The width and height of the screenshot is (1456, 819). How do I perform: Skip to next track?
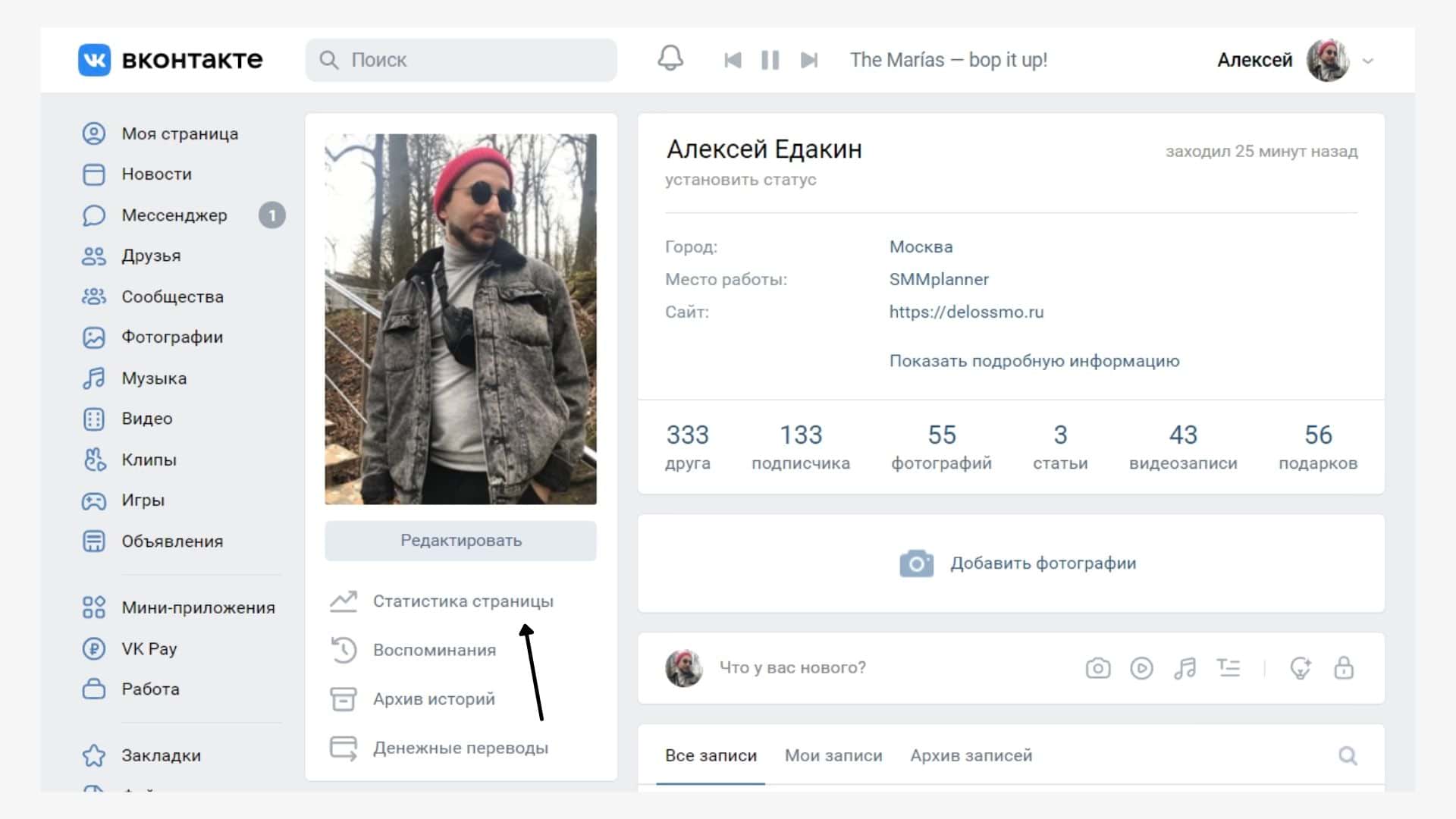[809, 60]
